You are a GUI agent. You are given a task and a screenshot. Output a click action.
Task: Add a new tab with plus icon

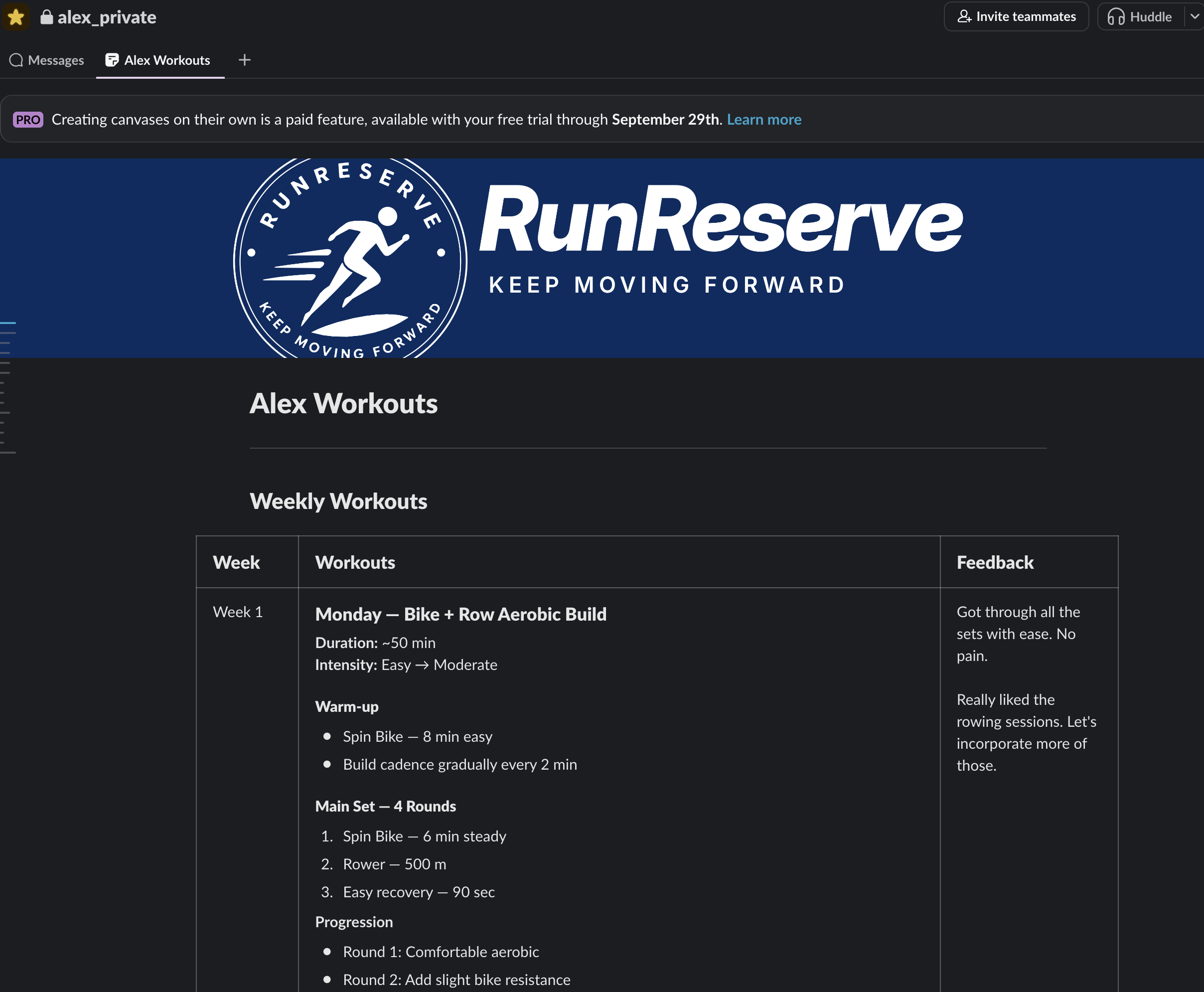coord(245,60)
